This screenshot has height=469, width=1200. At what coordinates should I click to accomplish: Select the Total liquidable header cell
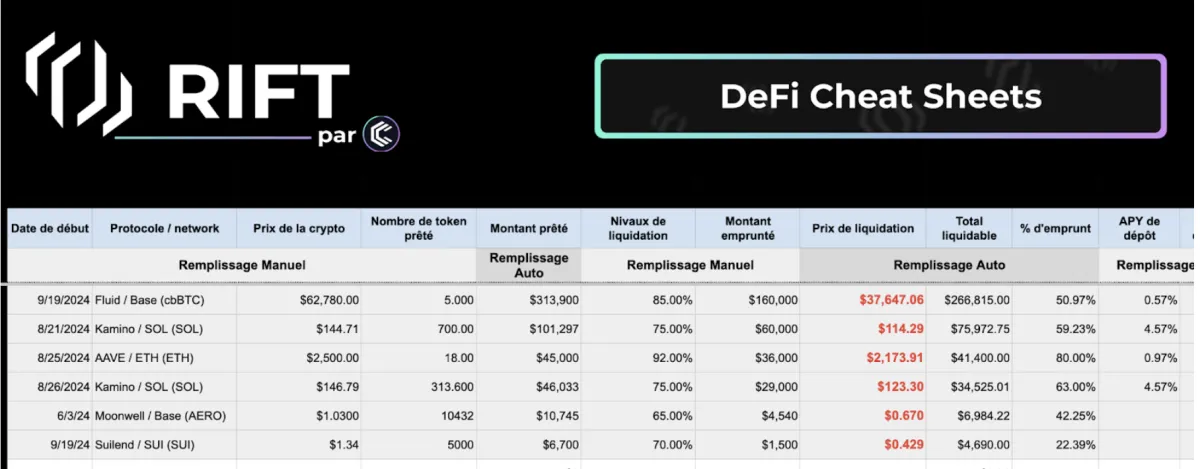(969, 228)
